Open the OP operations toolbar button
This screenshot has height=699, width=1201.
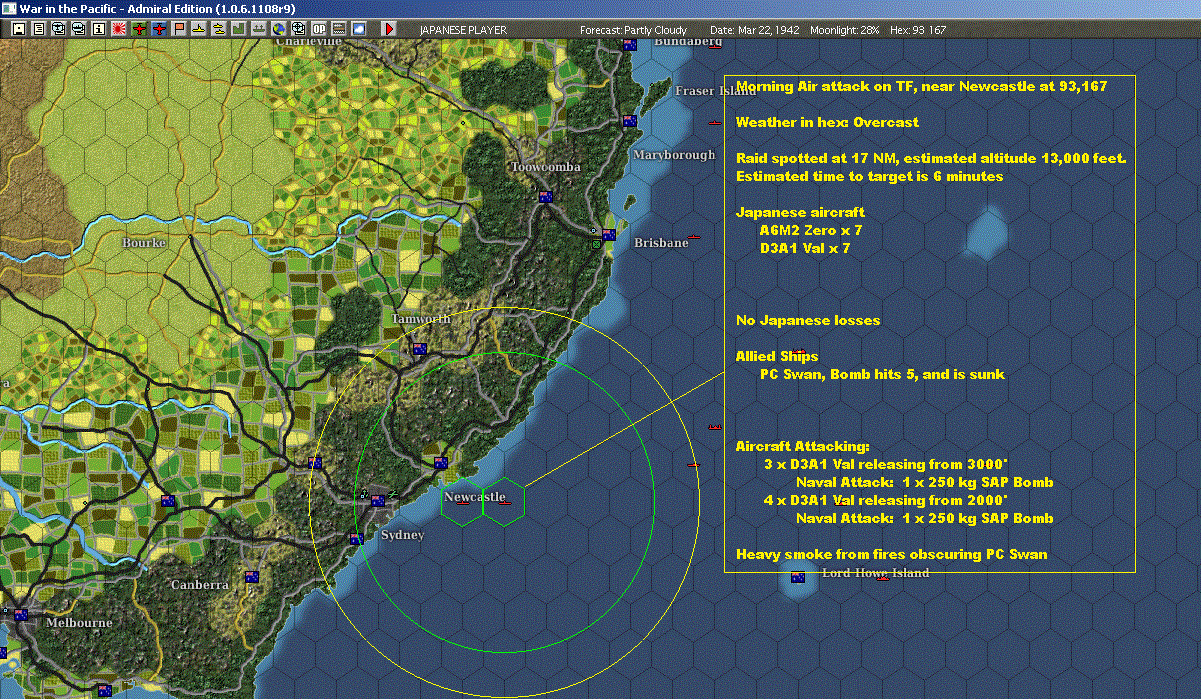click(318, 30)
